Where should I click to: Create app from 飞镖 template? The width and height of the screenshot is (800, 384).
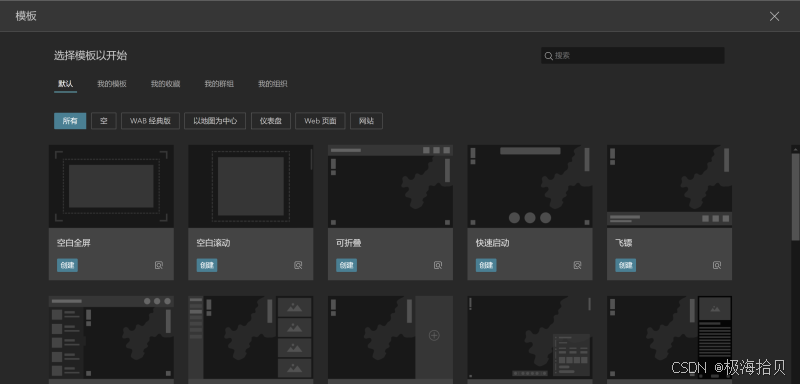tap(626, 265)
